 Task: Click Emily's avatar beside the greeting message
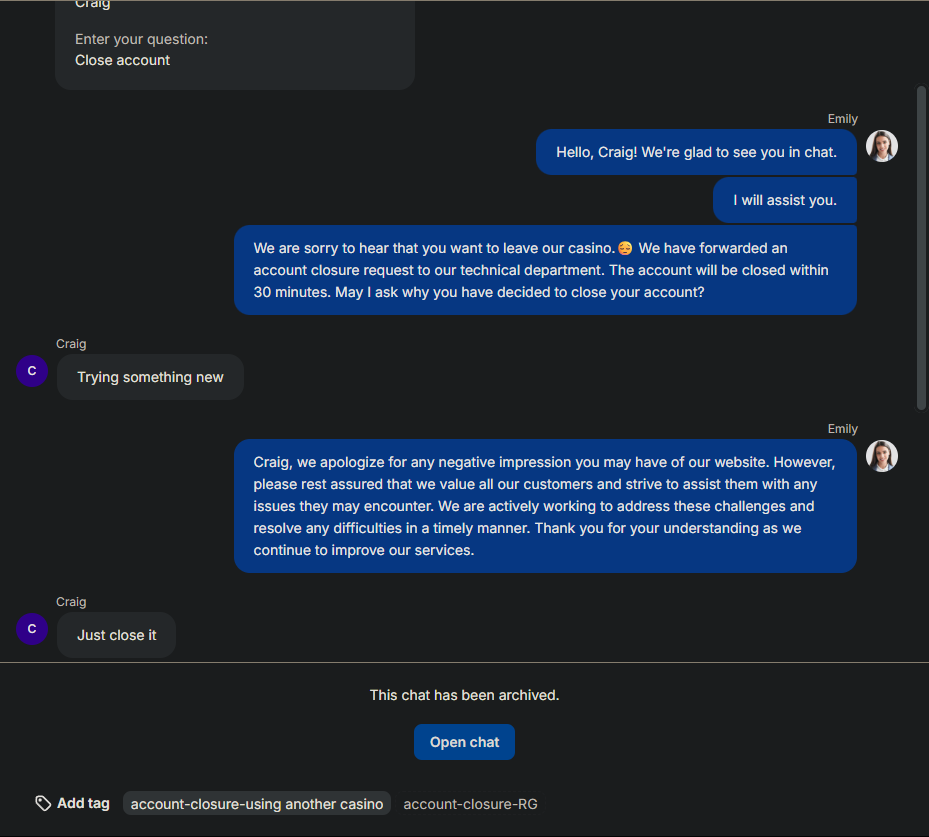881,146
